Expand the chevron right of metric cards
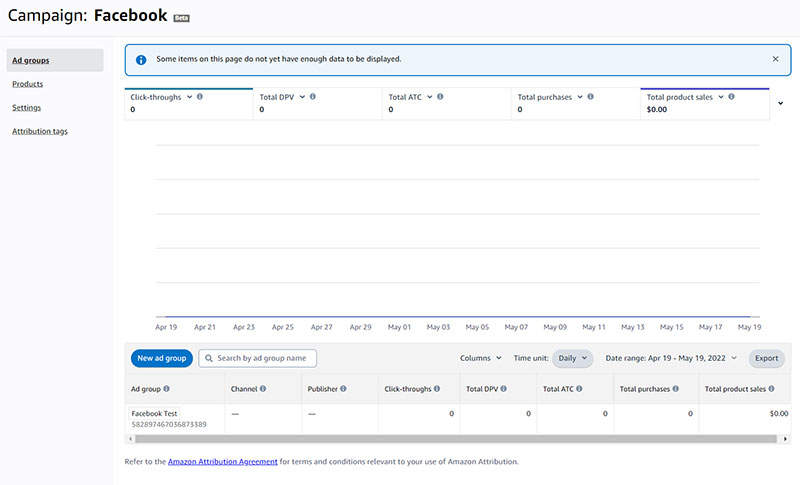This screenshot has width=800, height=485. pos(780,103)
